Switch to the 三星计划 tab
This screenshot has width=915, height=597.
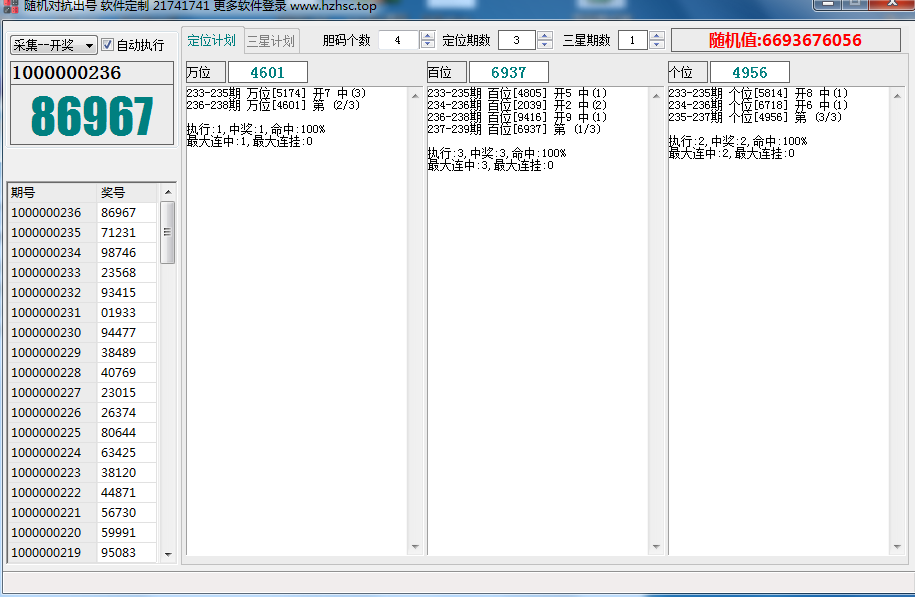271,41
